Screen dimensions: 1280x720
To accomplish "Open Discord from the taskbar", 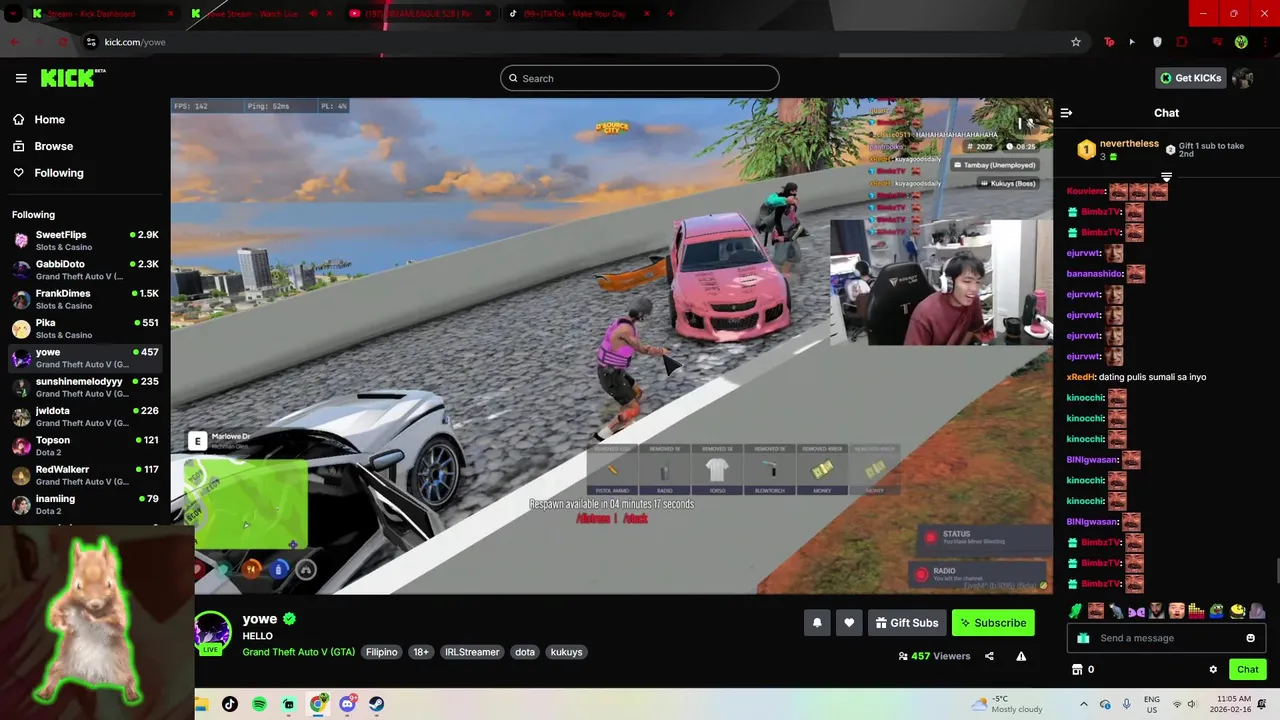I will point(347,704).
